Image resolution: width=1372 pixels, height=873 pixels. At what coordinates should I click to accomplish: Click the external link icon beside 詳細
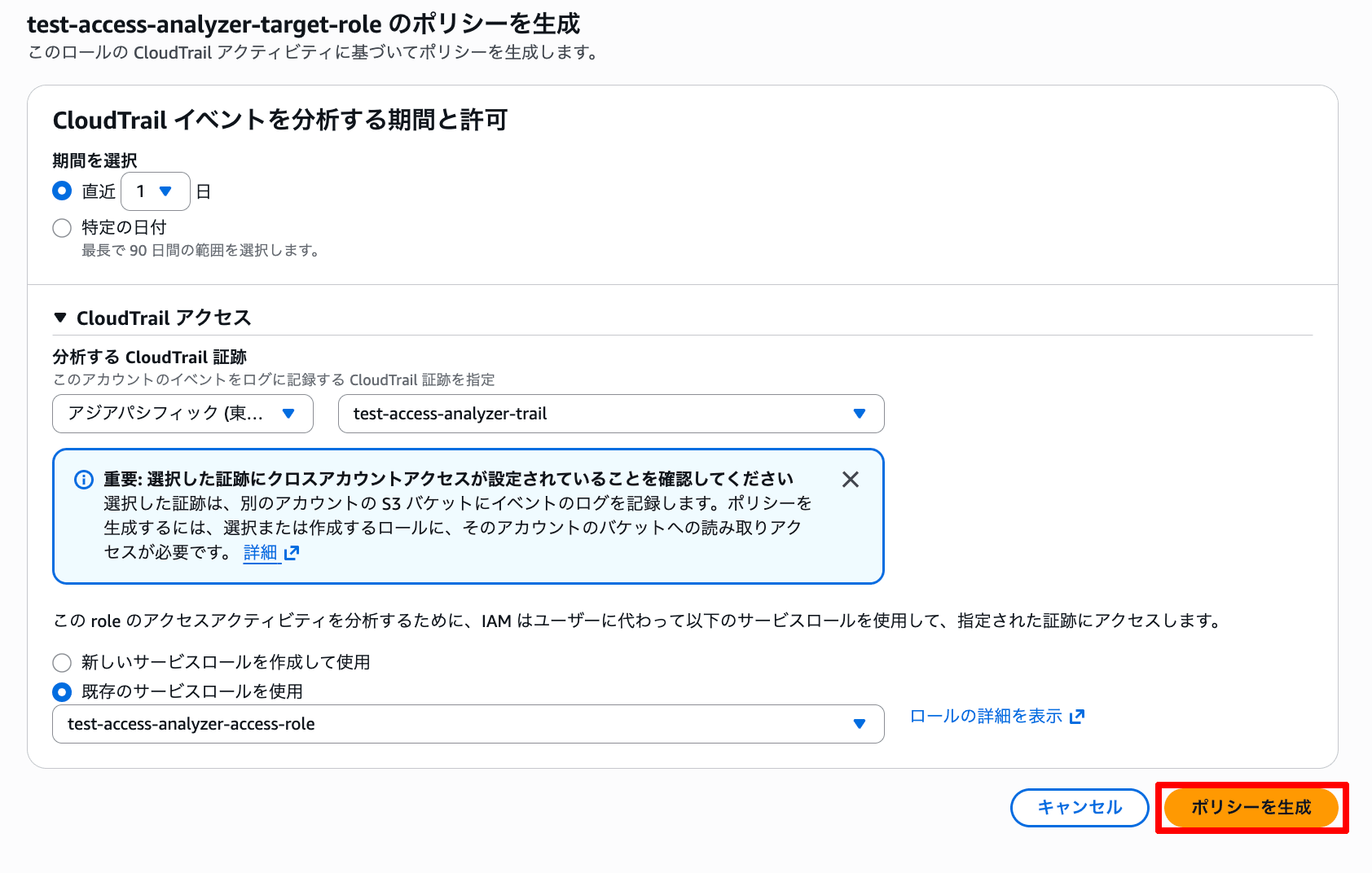[x=292, y=553]
